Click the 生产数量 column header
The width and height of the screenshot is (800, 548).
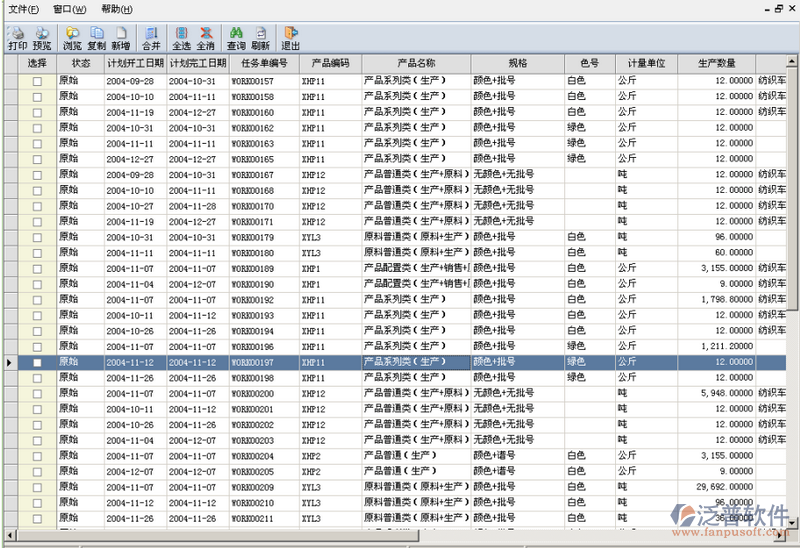click(716, 63)
